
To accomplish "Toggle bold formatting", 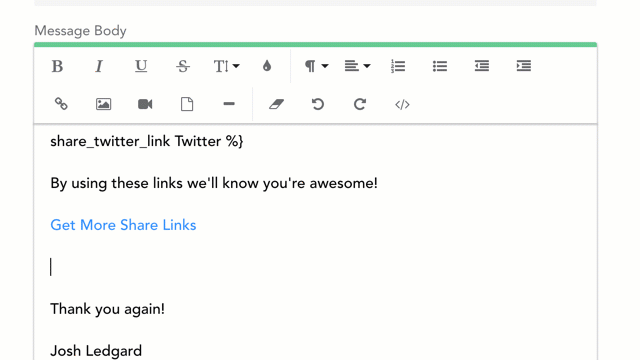I will tap(57, 66).
